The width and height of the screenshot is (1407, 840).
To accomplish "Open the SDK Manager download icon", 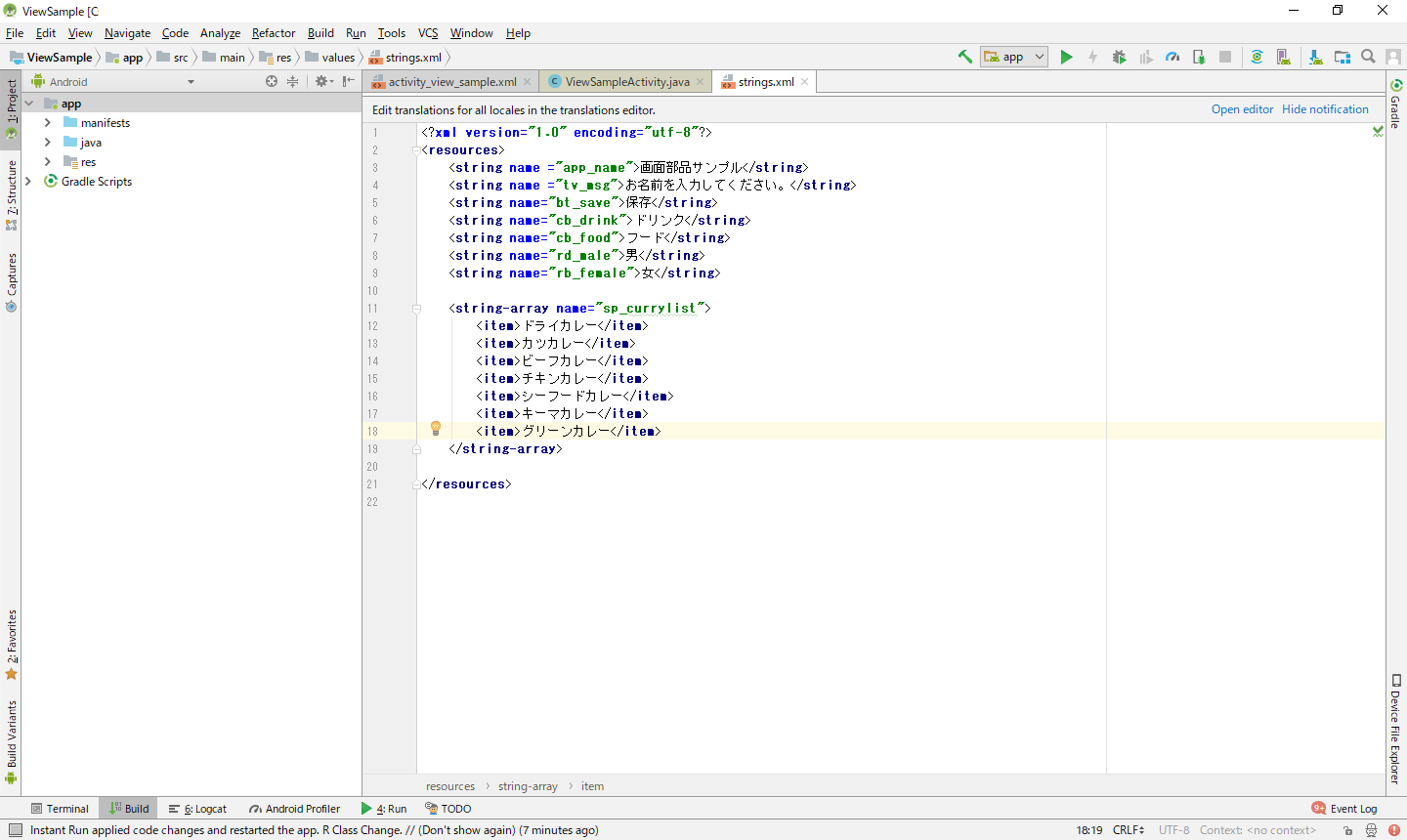I will coord(1316,57).
